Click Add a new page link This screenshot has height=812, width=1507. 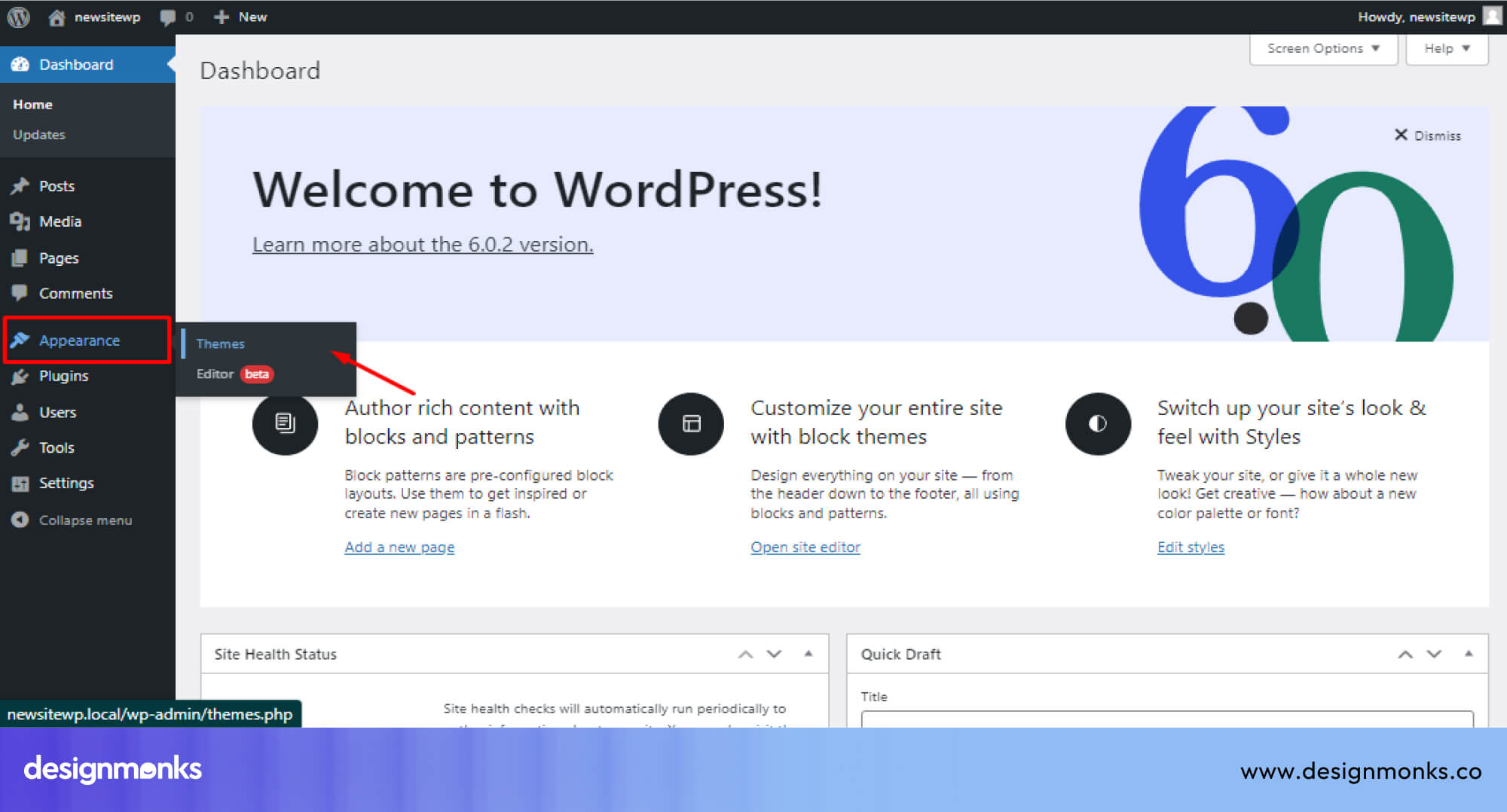click(399, 548)
